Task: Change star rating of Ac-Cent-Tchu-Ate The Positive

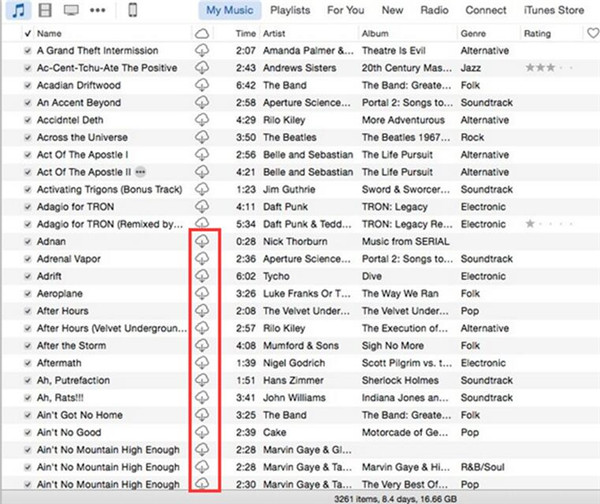Action: click(549, 68)
